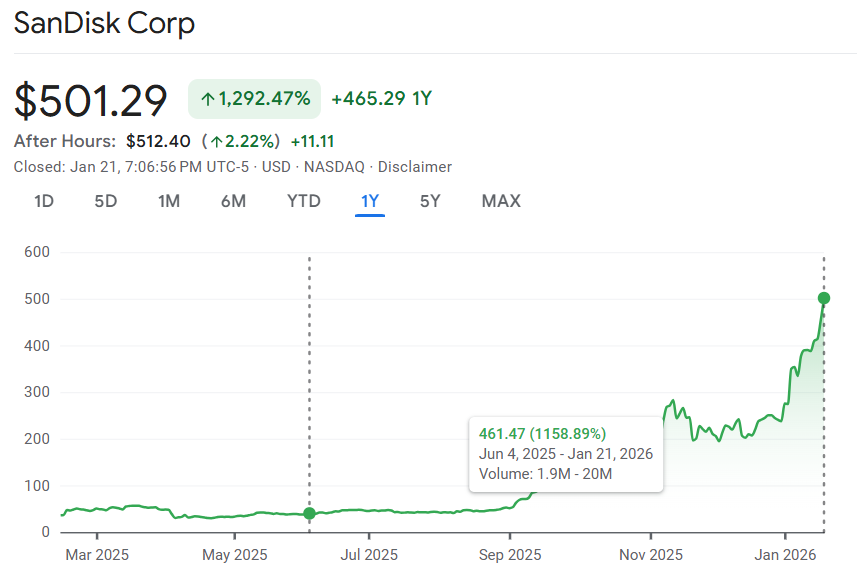857x577 pixels.
Task: Click the +11.11 after-hours gain
Action: pyautogui.click(x=312, y=142)
